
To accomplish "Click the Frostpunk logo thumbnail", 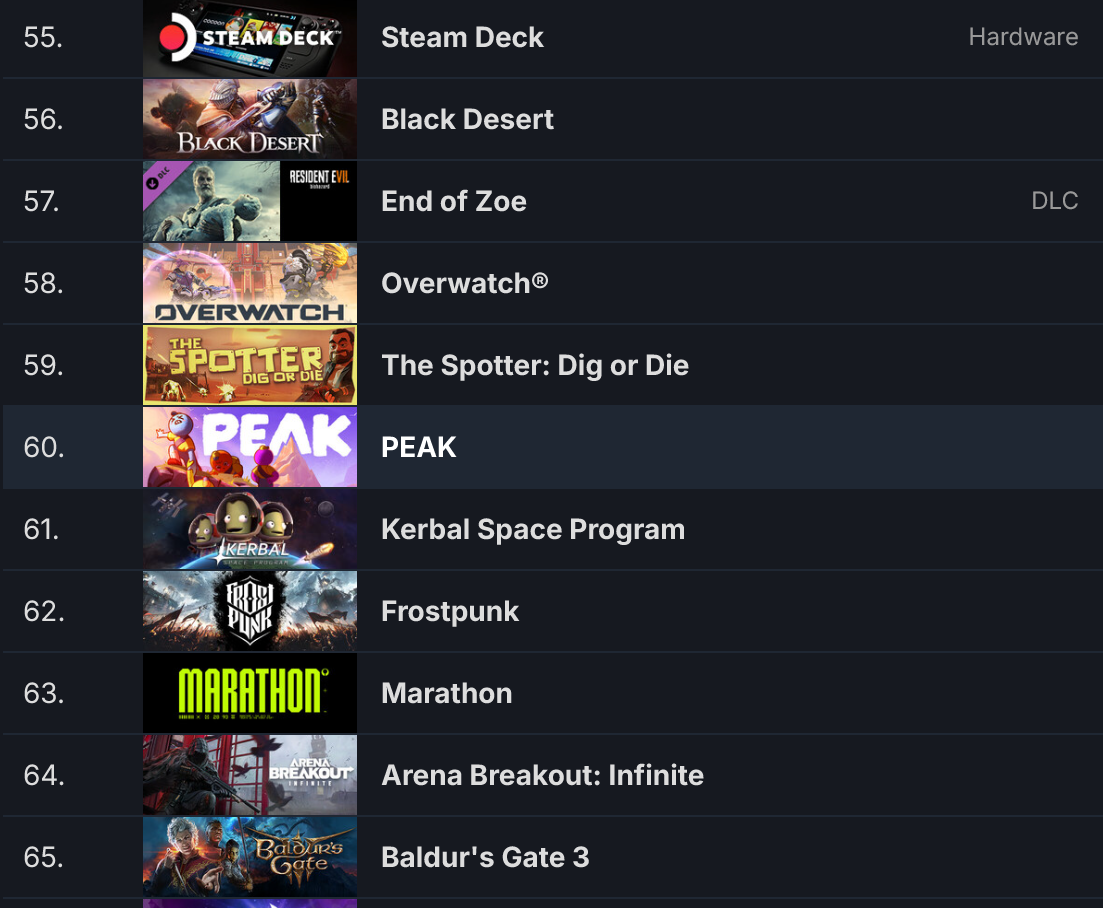I will coord(250,610).
